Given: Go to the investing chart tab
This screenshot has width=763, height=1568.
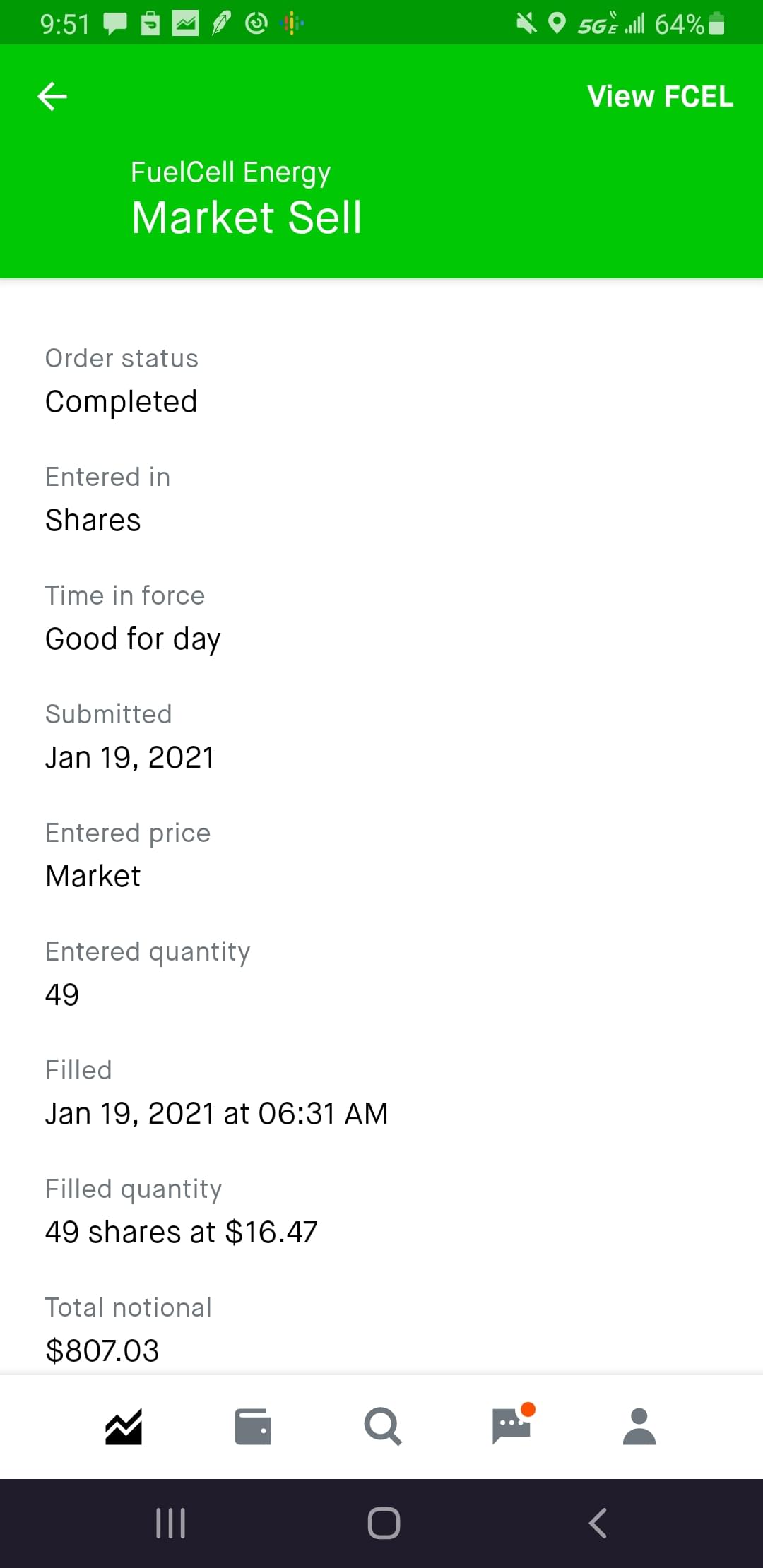Looking at the screenshot, I should point(124,1427).
